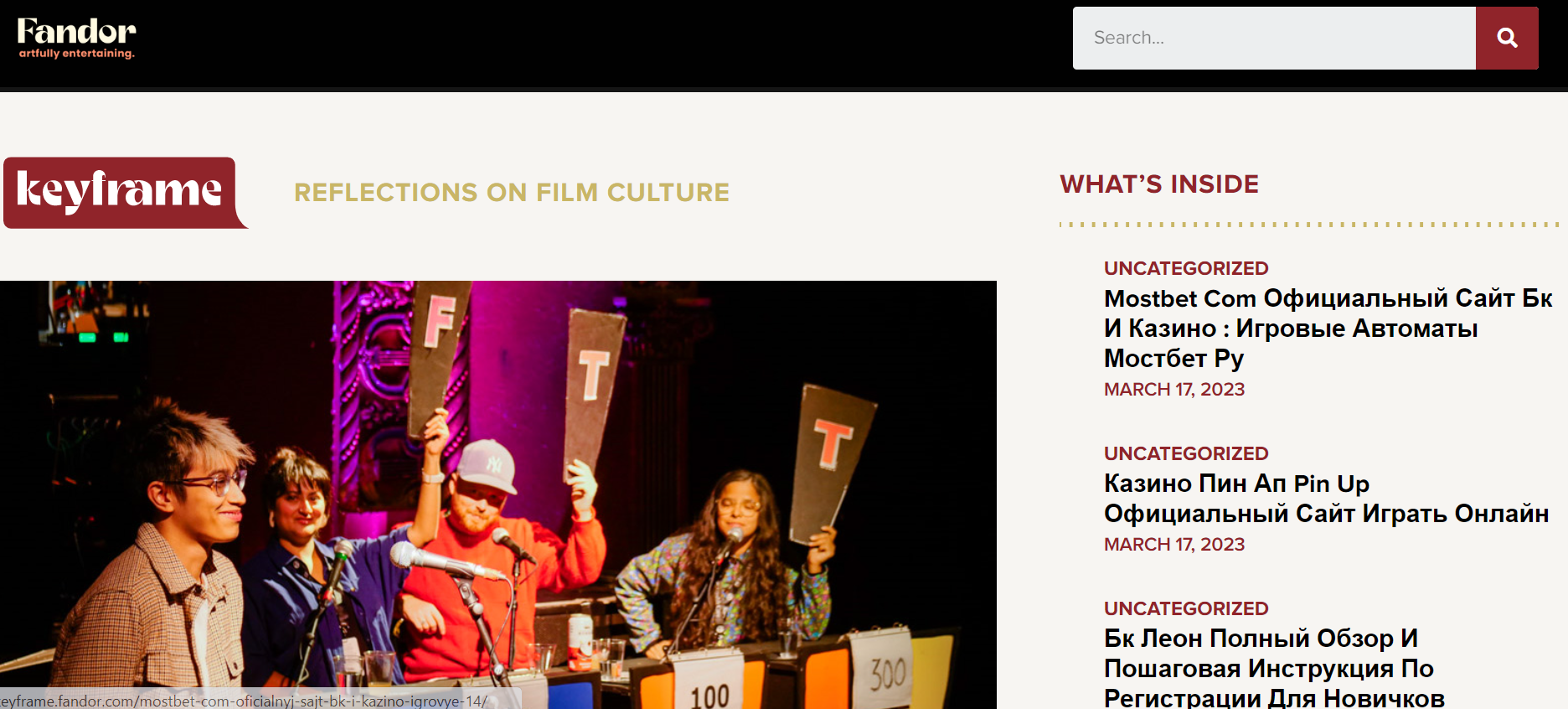Click the March 17, 2023 date under Pin Up
The height and width of the screenshot is (709, 1568).
[x=1174, y=545]
